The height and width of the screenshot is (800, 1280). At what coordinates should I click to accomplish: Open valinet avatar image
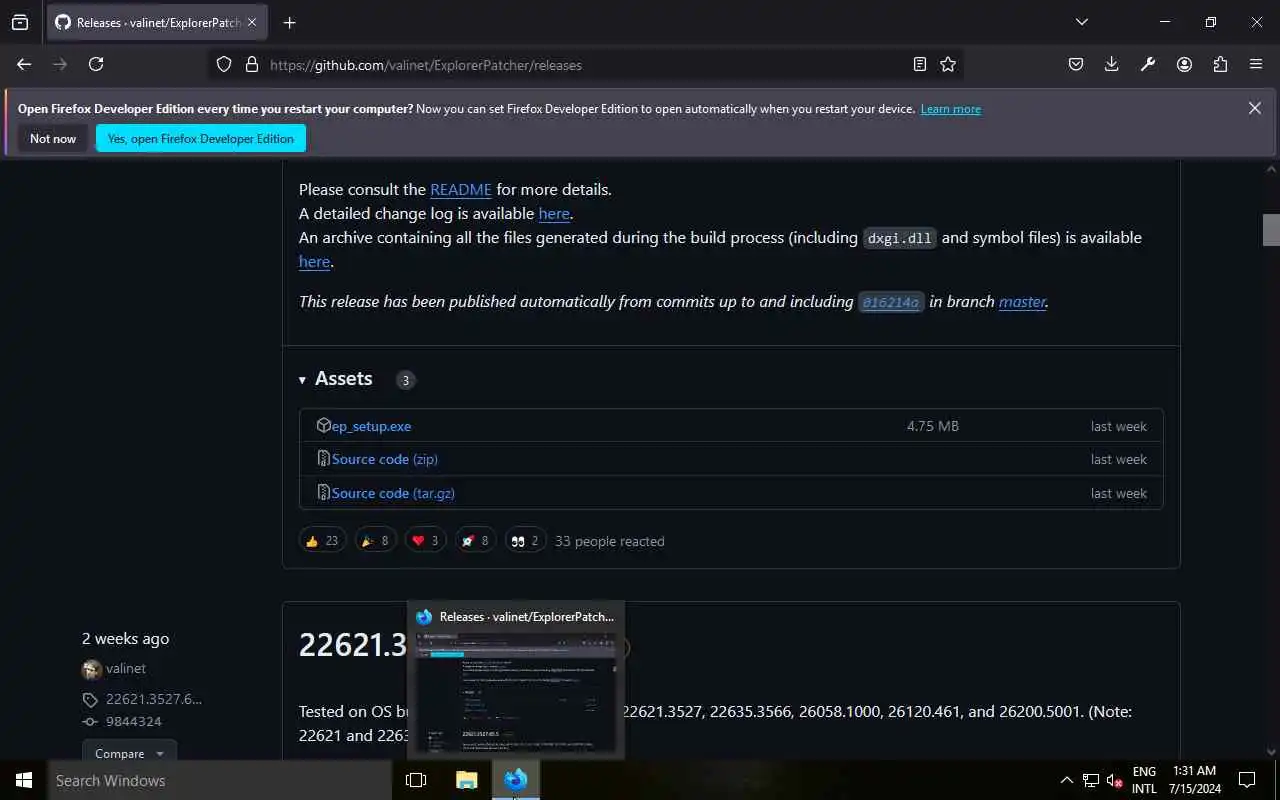coord(92,669)
